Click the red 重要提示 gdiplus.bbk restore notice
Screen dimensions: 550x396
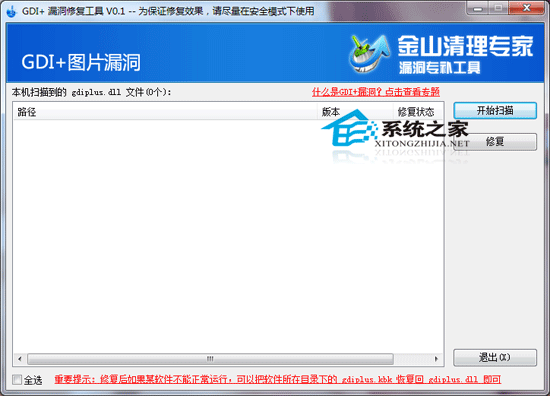point(277,379)
